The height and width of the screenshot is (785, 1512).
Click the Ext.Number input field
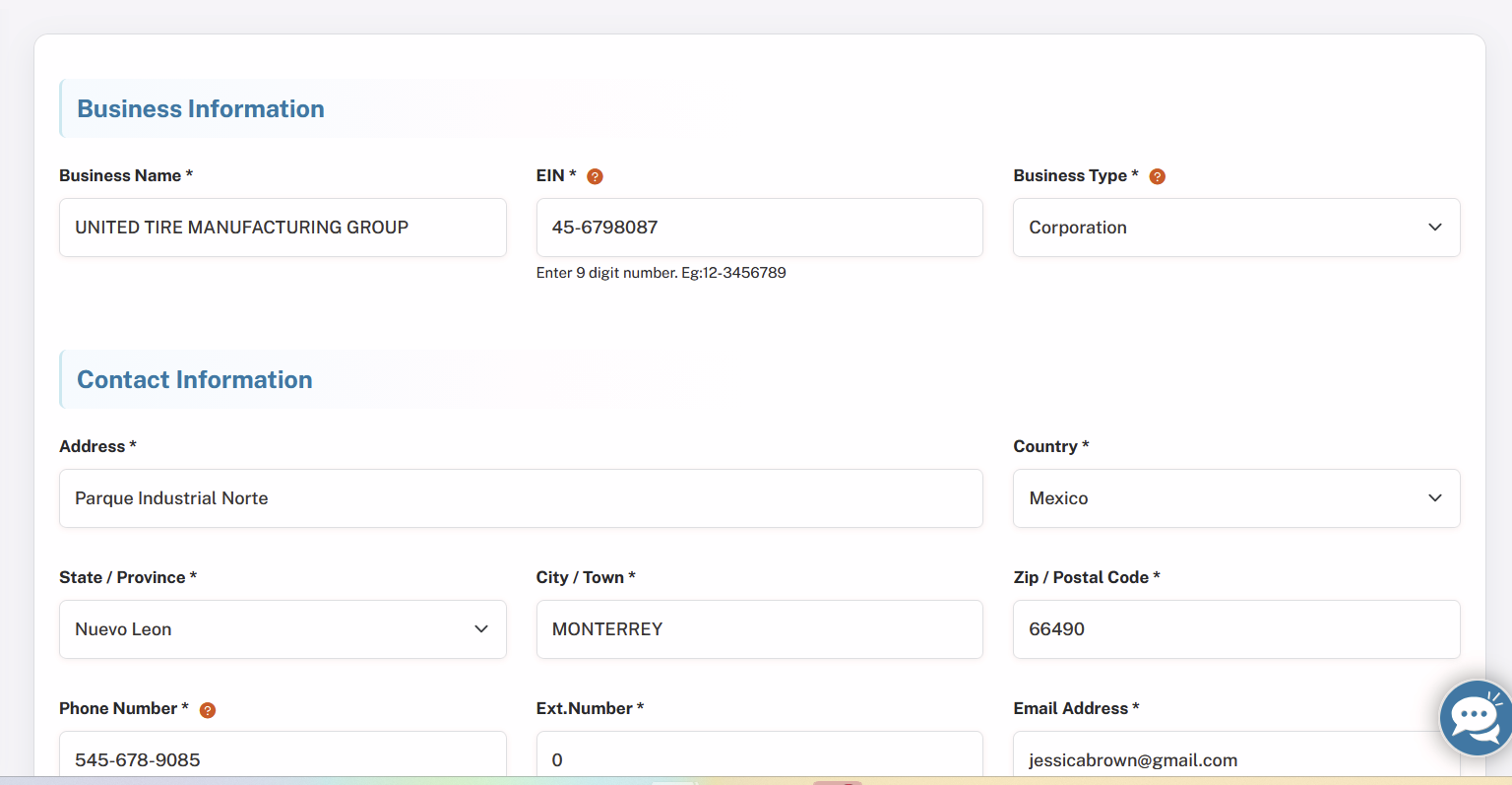pos(760,754)
